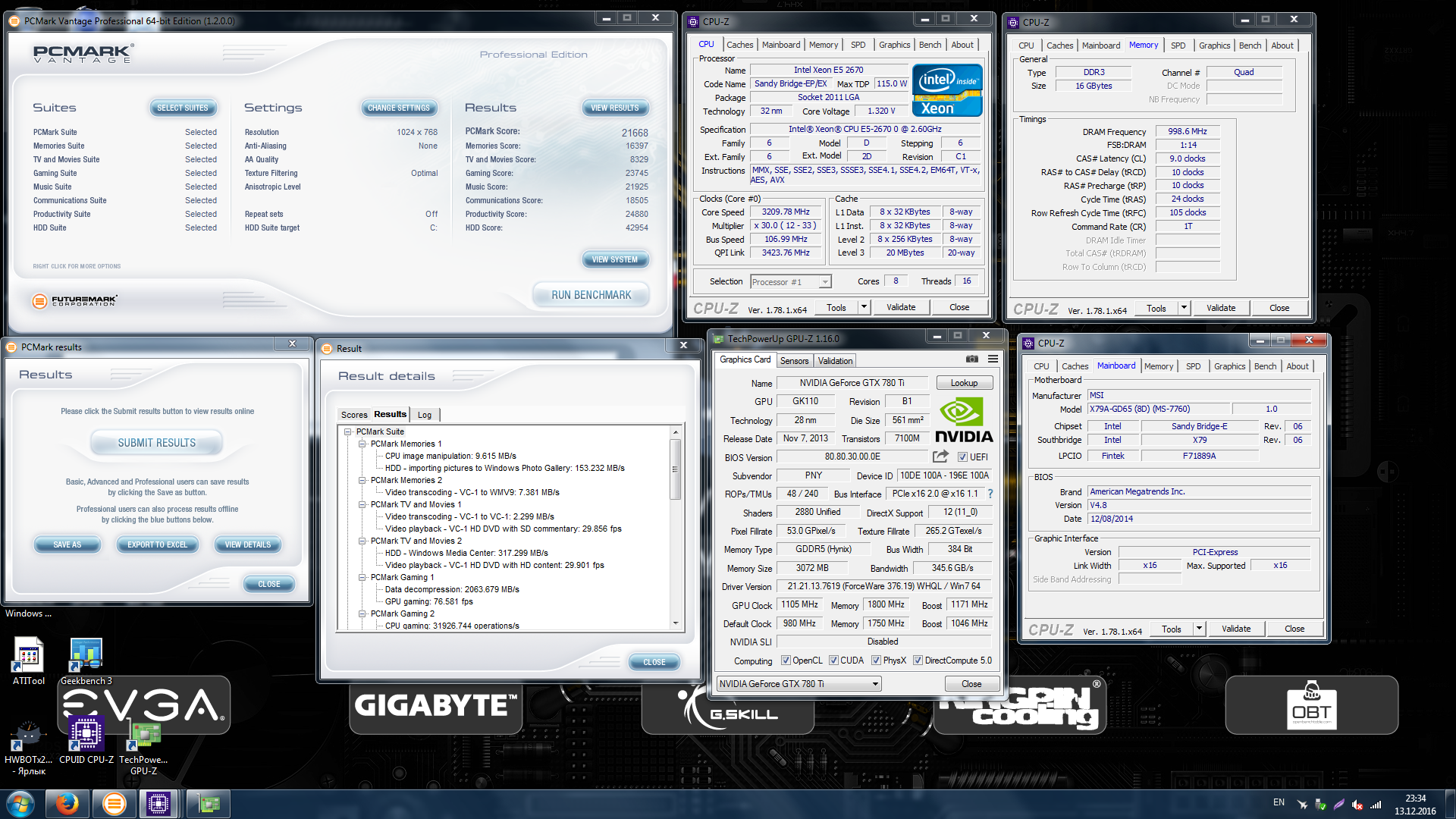The width and height of the screenshot is (1456, 819).
Task: Click the volume icon in the system tray
Action: [x=1357, y=805]
